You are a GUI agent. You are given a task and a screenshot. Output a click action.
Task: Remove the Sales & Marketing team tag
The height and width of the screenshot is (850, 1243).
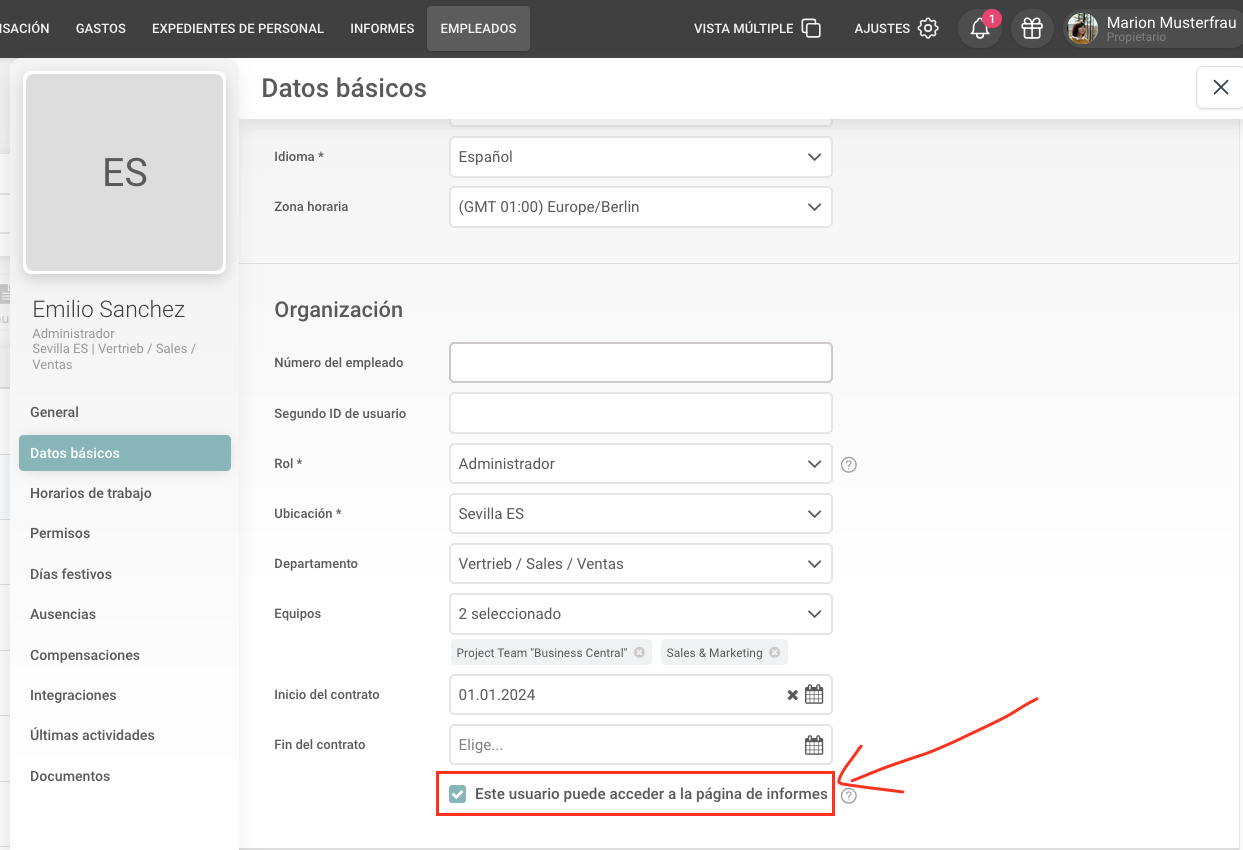tap(774, 653)
